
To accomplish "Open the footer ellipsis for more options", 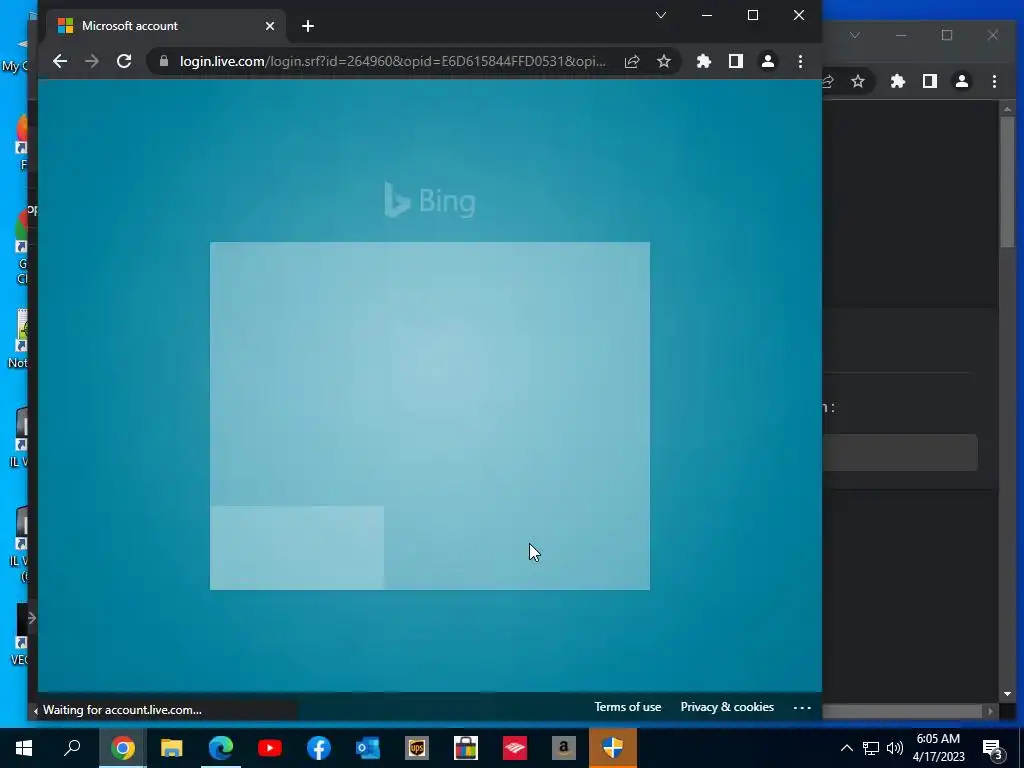I will point(802,708).
